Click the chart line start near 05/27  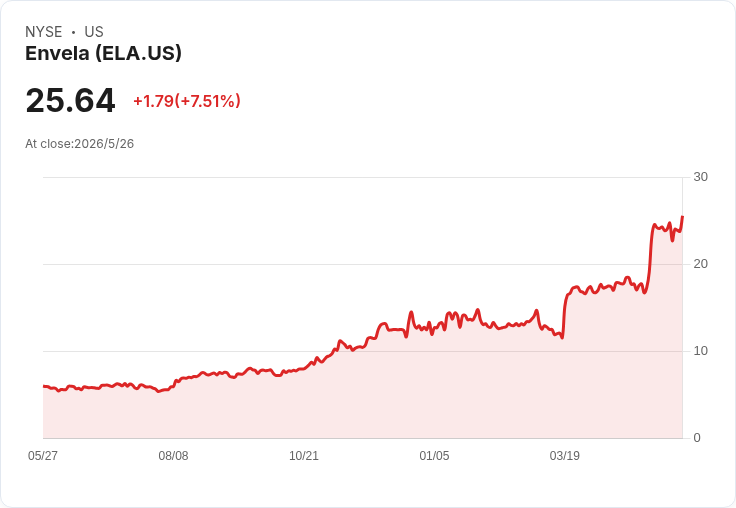pos(44,386)
